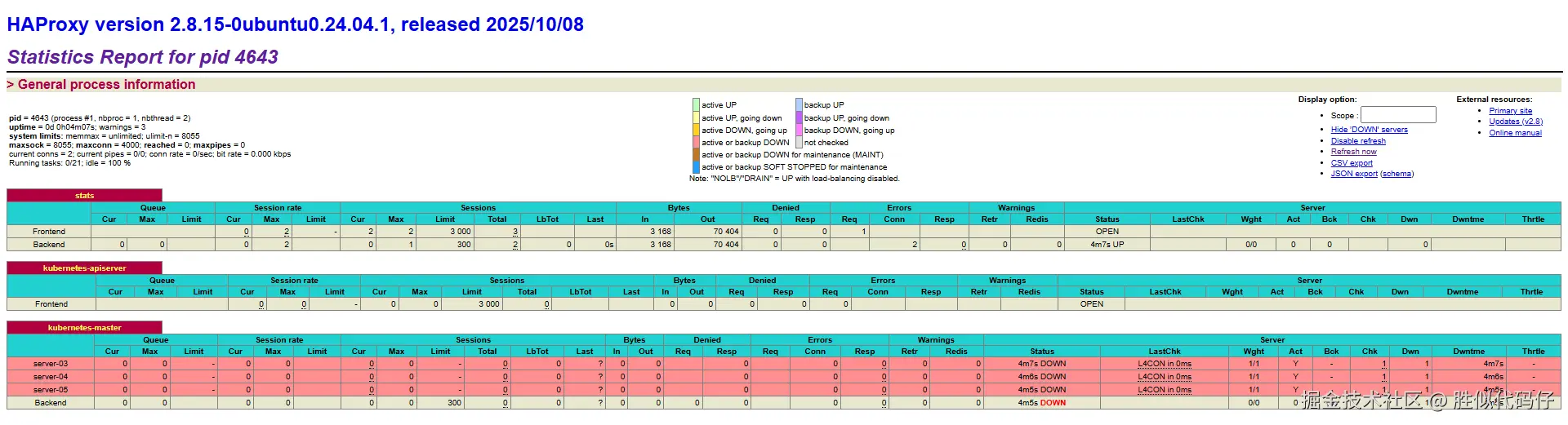Click the 'stats' proxy title

coord(84,196)
